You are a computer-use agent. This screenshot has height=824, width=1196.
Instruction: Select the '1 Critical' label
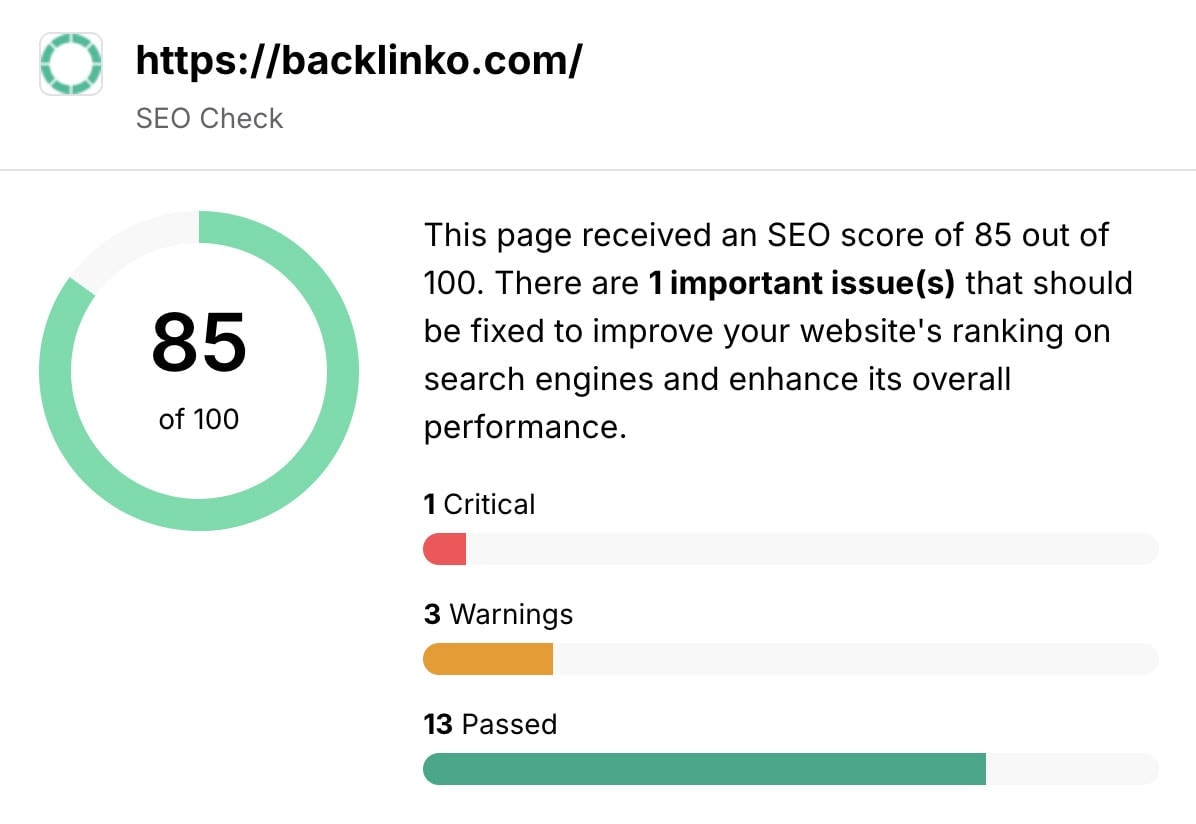(479, 504)
